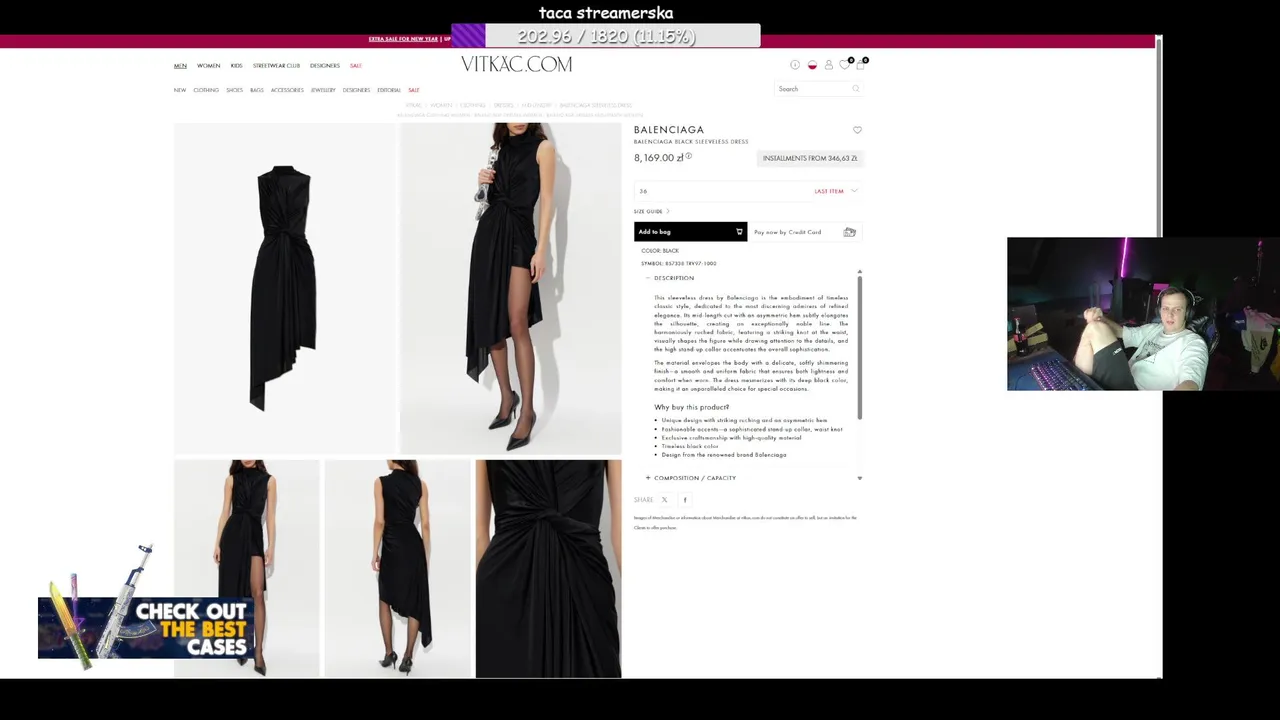Open model back-view photo
This screenshot has width=1280, height=720.
click(x=397, y=568)
